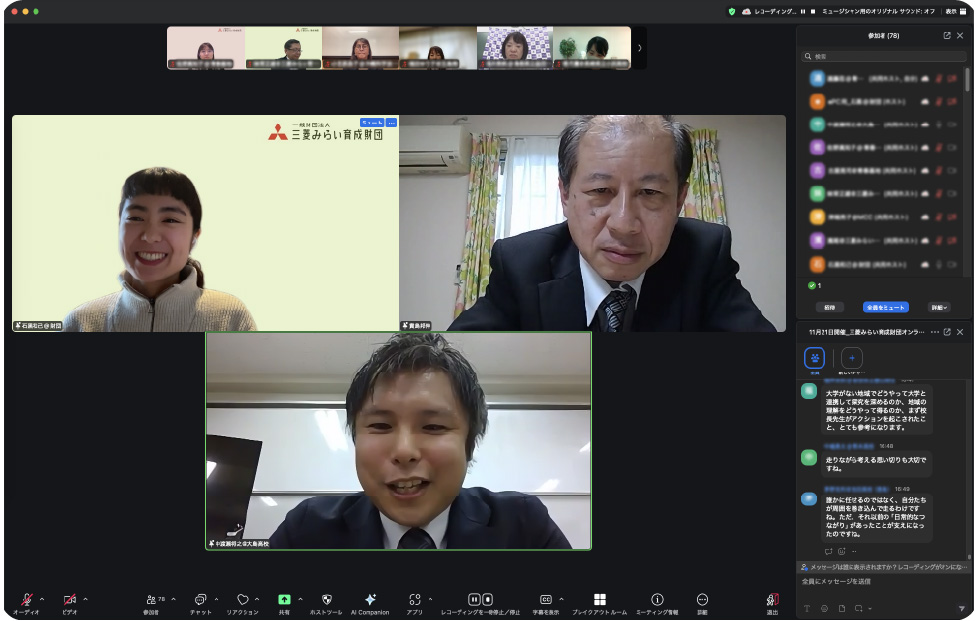Image resolution: width=978 pixels, height=621 pixels.
Task: Click the Meeting Info icon
Action: tap(657, 600)
